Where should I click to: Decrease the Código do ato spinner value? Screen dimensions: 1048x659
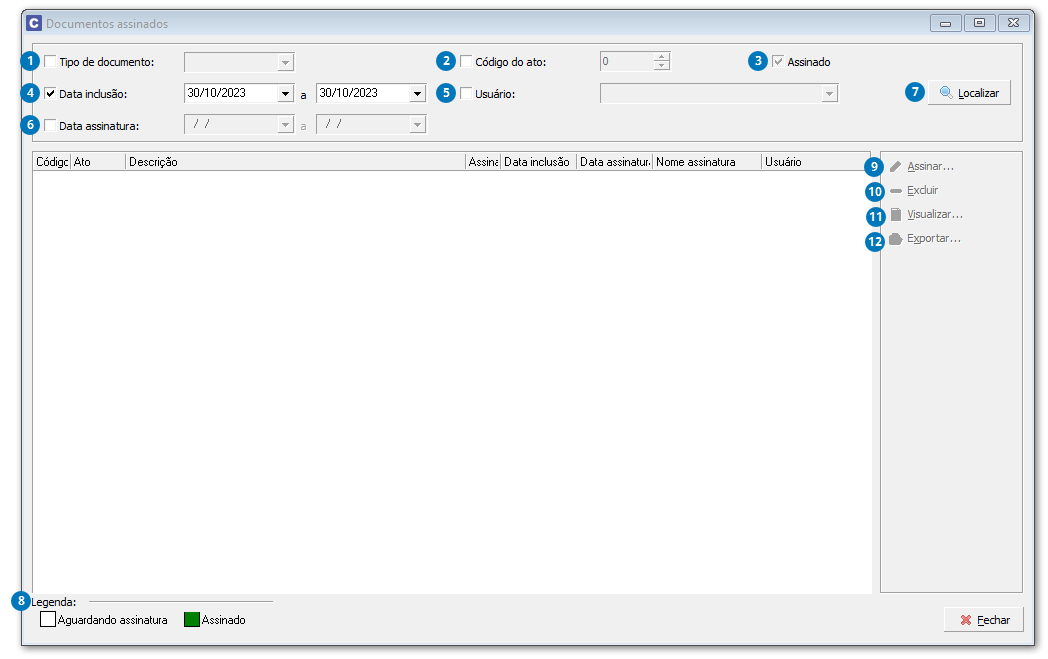click(661, 66)
